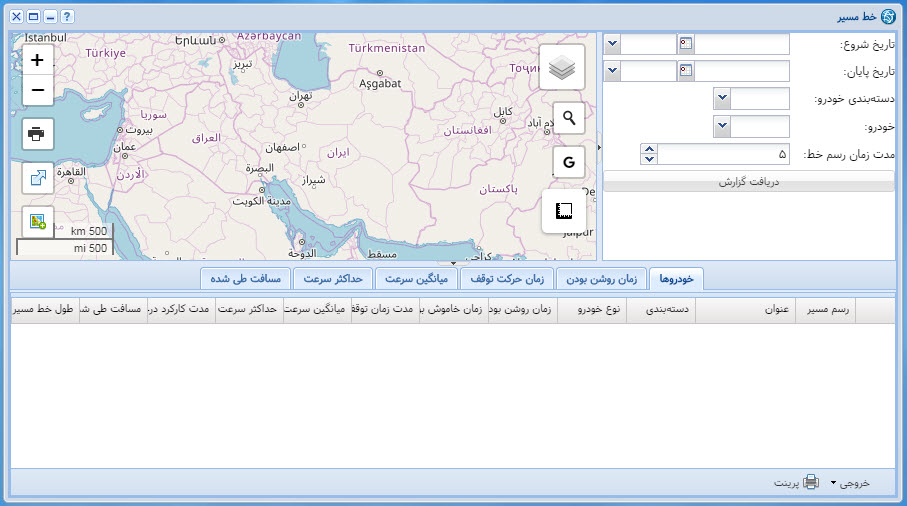Screen dimensions: 907x506
Task: Click the دریافت گزارش button
Action: coord(749,183)
